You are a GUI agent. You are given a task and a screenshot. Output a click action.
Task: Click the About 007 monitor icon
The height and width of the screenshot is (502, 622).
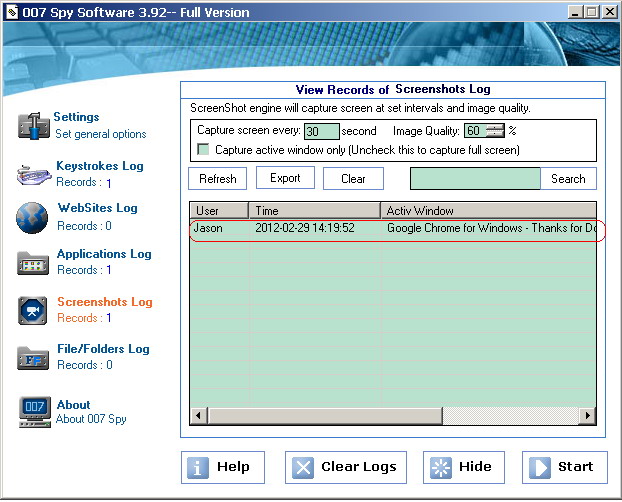click(x=35, y=412)
